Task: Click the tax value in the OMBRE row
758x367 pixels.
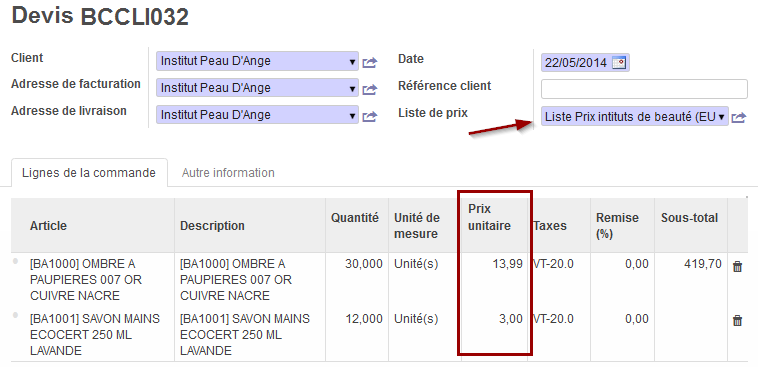Action: click(x=553, y=264)
